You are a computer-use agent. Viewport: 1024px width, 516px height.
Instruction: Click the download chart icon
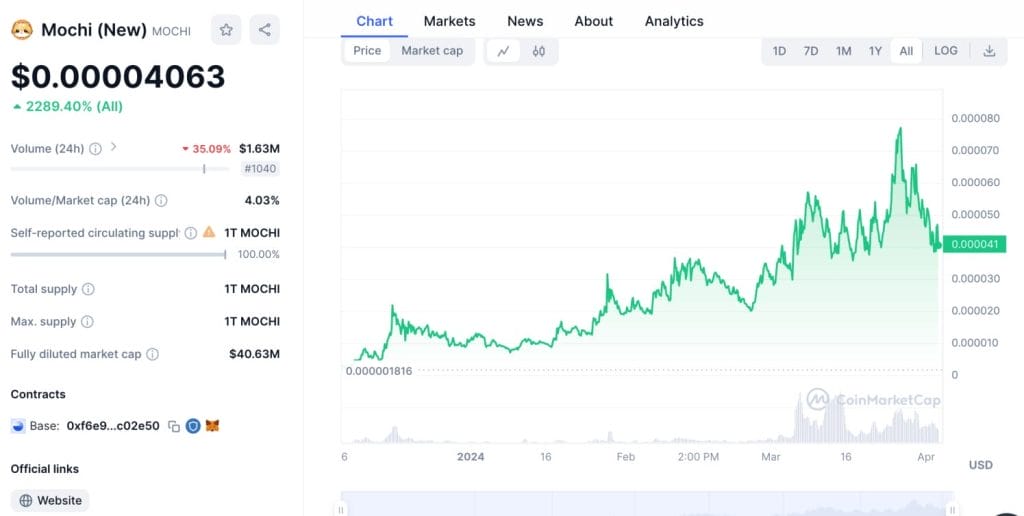click(x=989, y=51)
